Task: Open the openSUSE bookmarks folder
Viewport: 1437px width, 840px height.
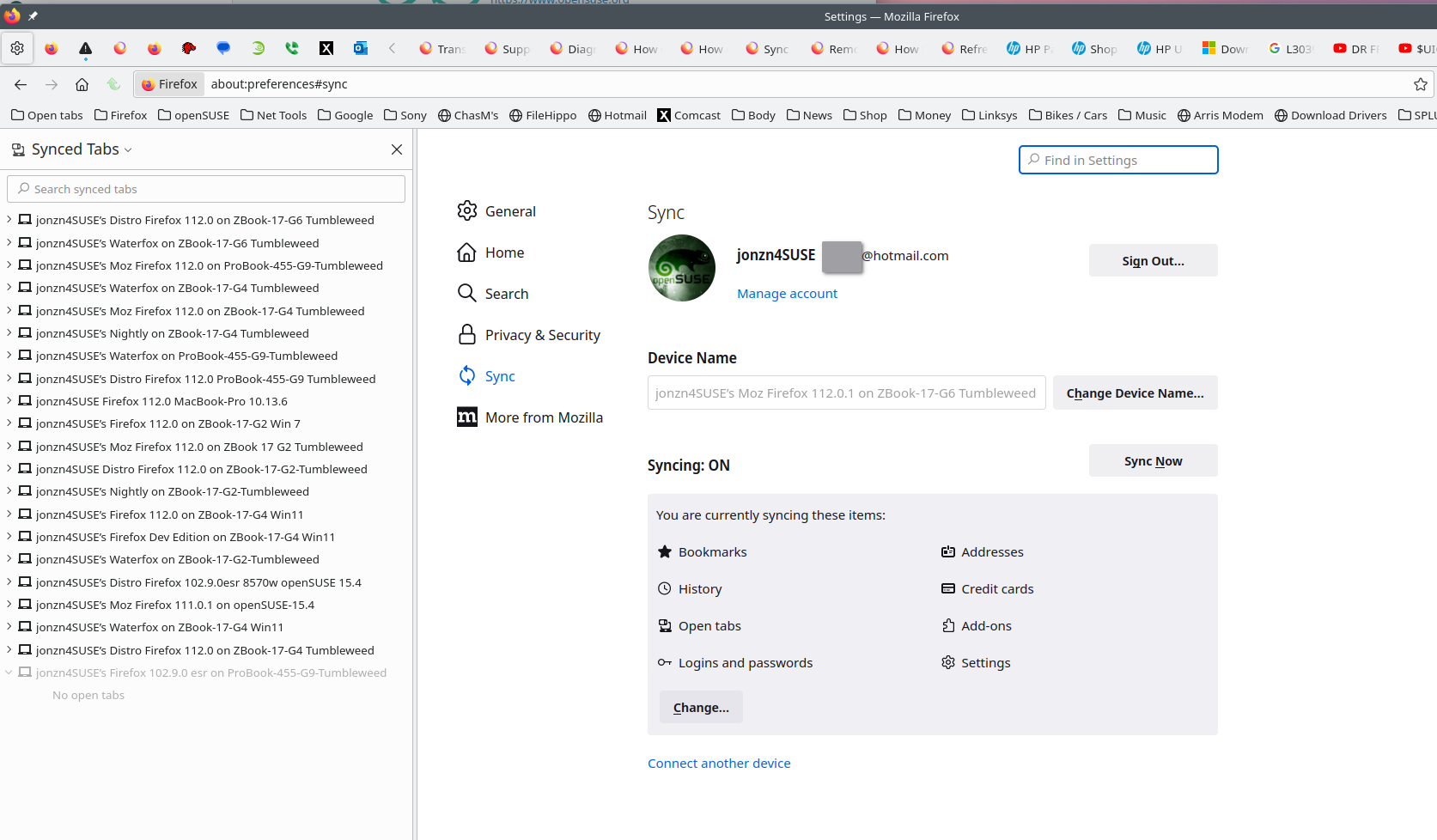Action: point(193,115)
